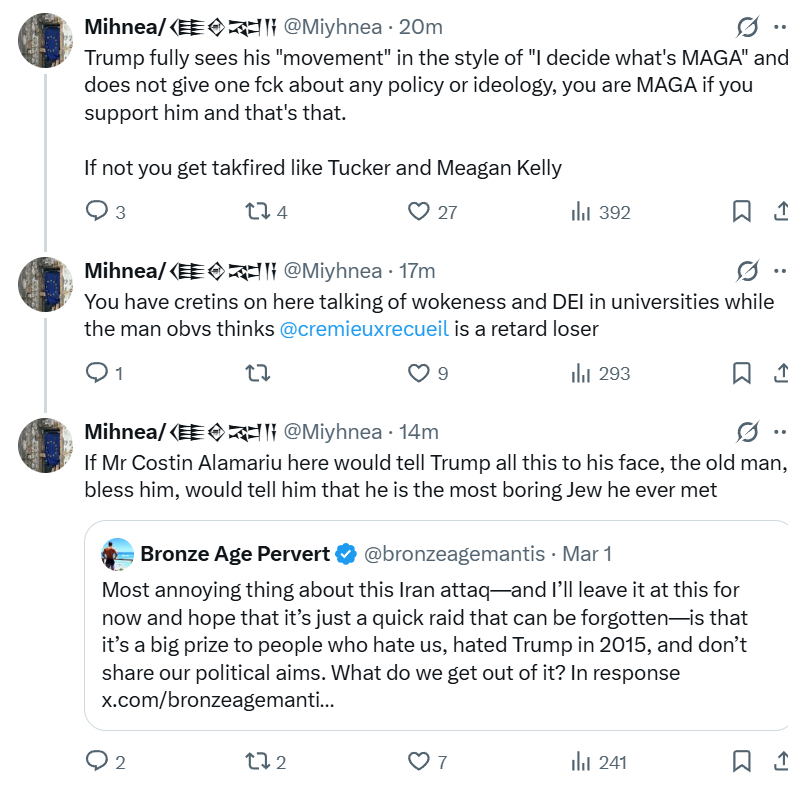
Task: Reply to the third tweet with 2 replies
Action: click(x=97, y=762)
